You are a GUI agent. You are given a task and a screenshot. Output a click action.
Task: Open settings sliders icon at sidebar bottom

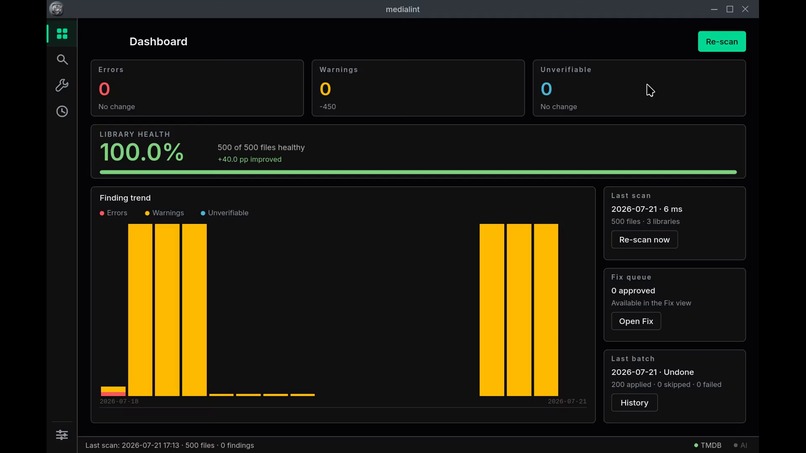click(62, 435)
